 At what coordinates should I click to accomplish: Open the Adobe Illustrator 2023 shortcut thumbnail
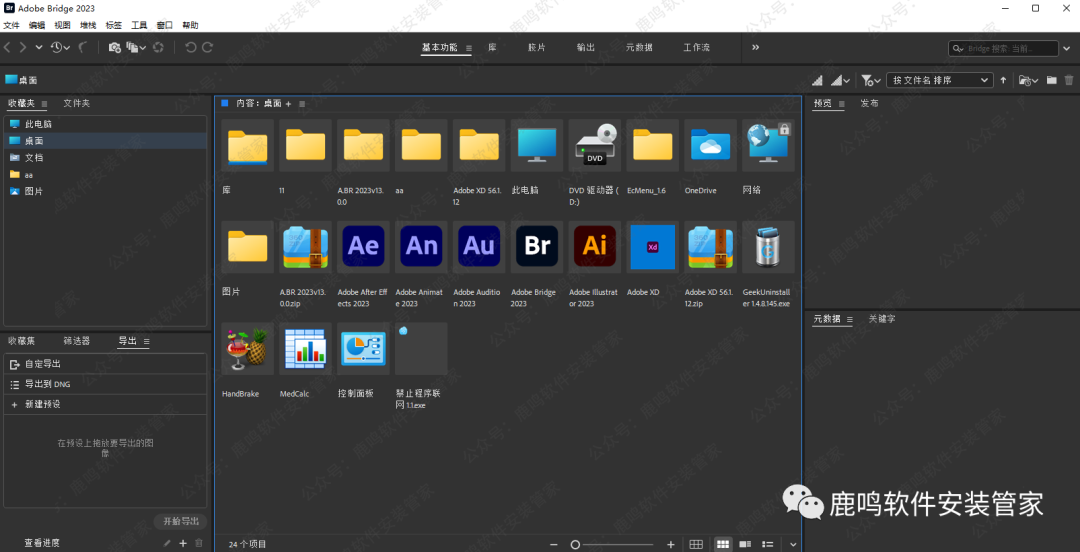pos(595,247)
